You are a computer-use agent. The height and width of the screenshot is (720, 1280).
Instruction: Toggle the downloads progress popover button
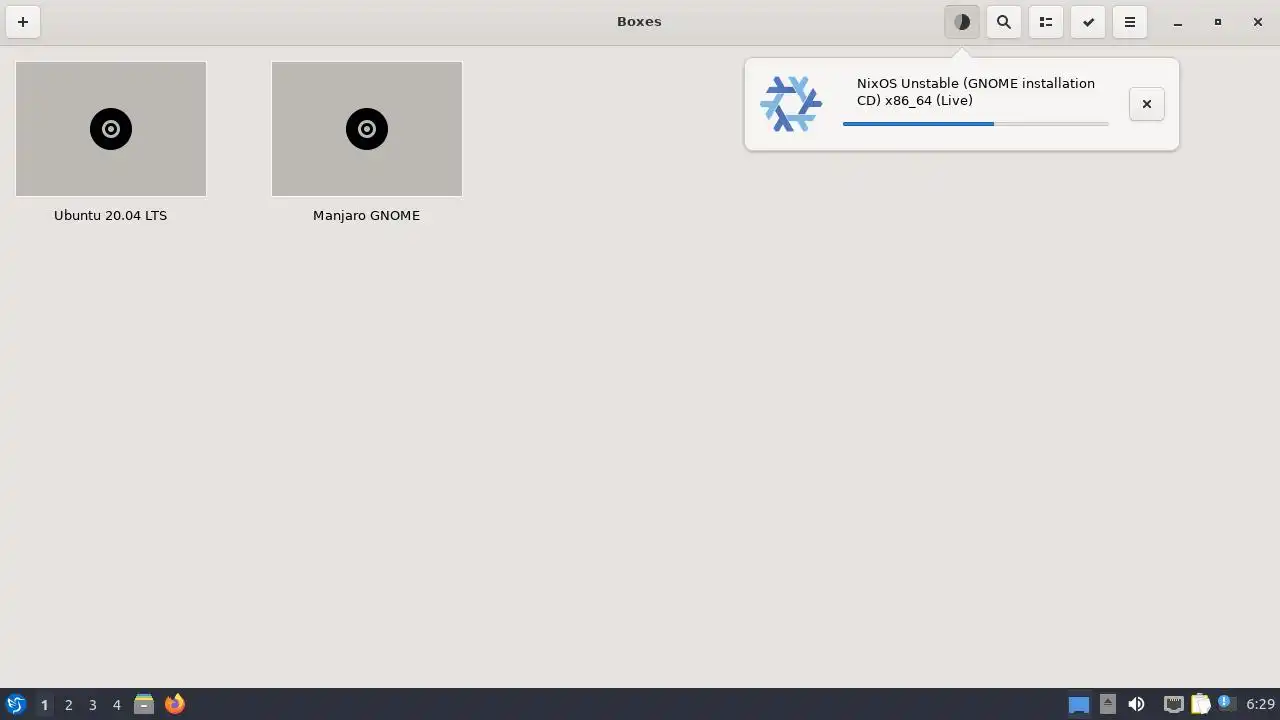(x=962, y=22)
